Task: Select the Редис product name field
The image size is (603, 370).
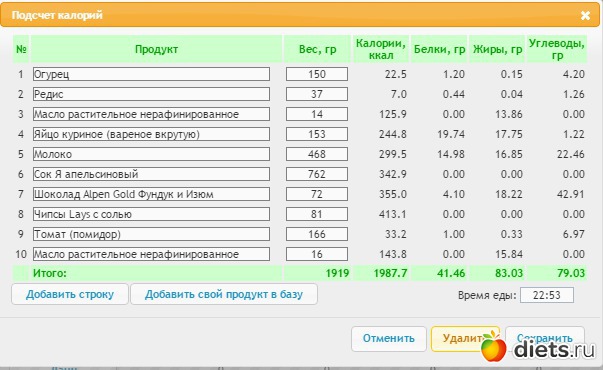Action: point(151,94)
